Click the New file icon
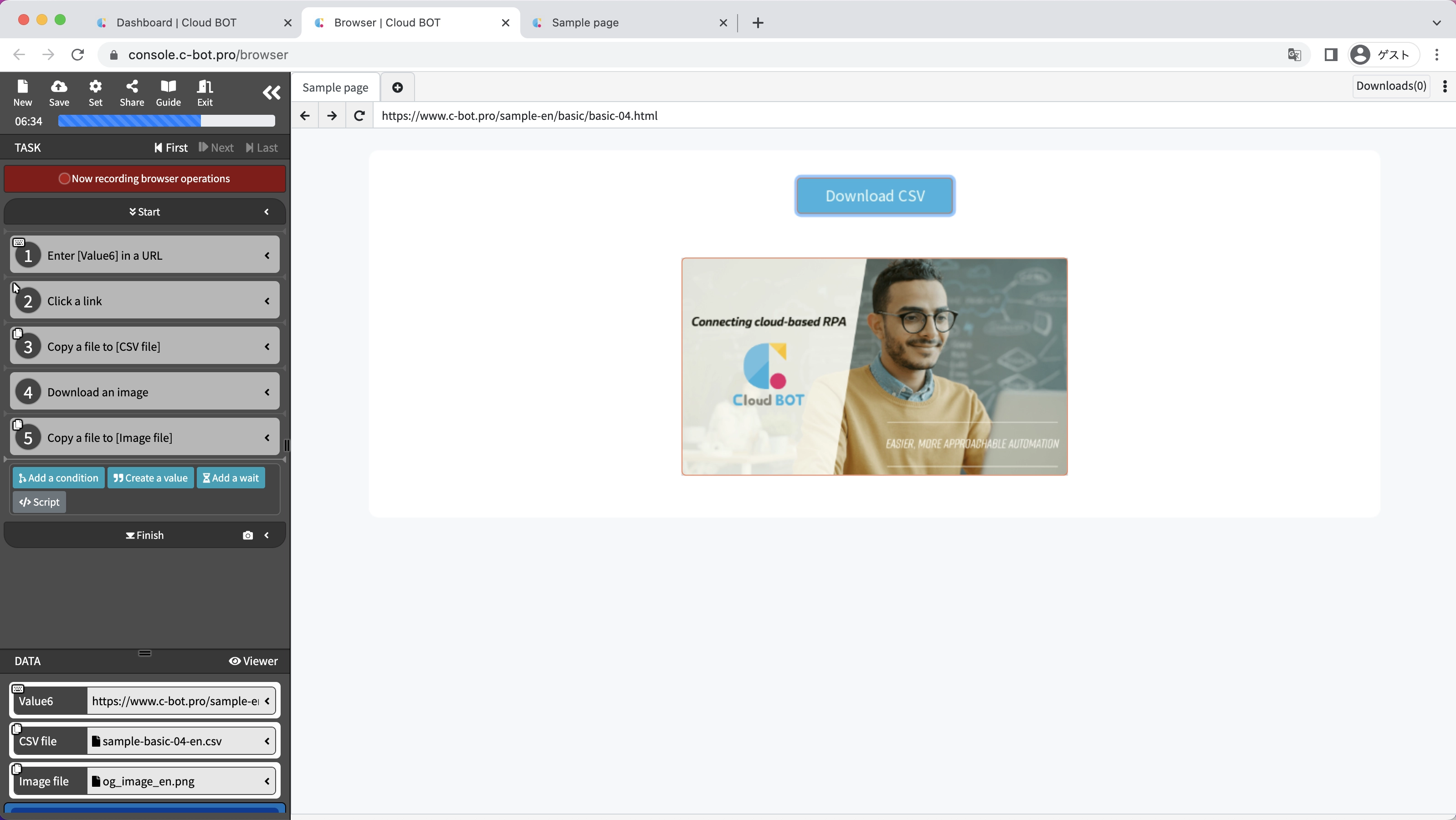 23,92
